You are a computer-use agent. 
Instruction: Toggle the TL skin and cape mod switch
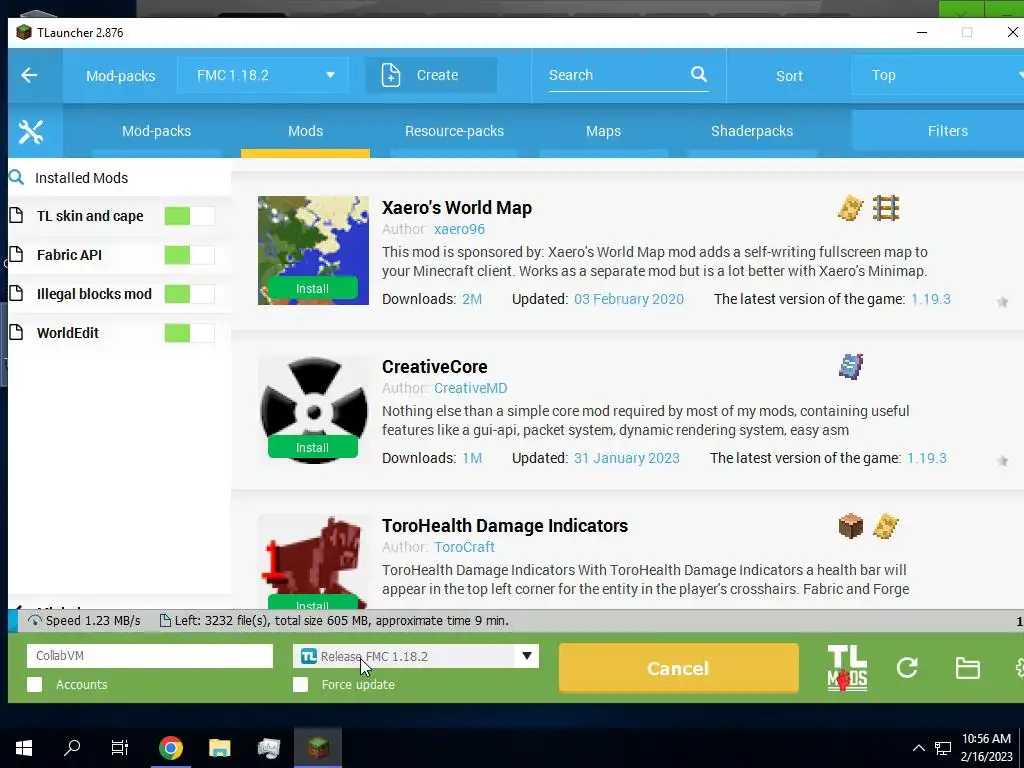[x=189, y=216]
